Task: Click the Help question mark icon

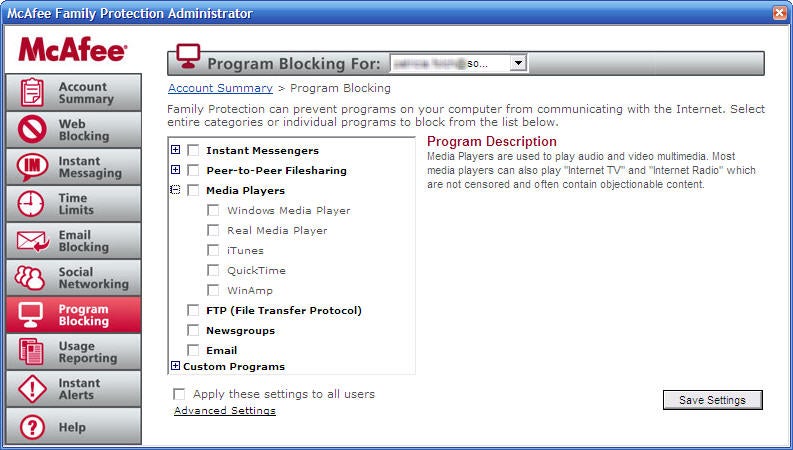Action: click(32, 427)
